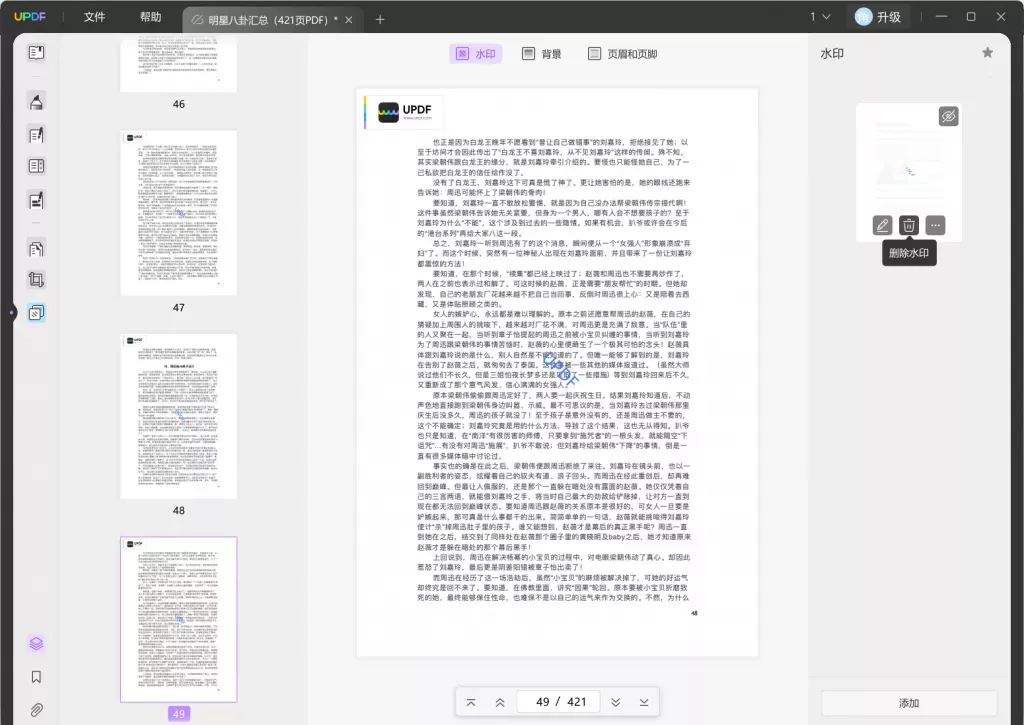Open the Edit PDF tool
The height and width of the screenshot is (725, 1024).
pyautogui.click(x=37, y=135)
